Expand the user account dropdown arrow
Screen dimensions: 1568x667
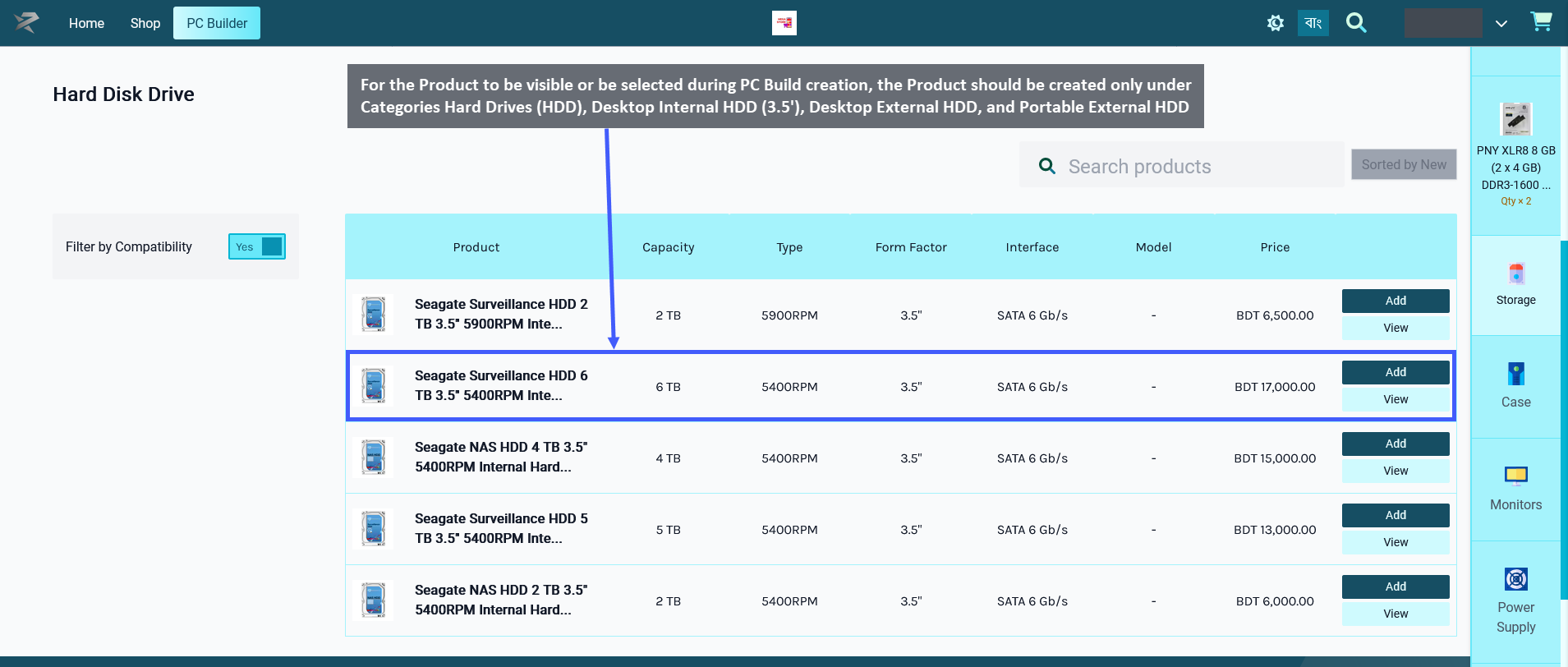[1501, 24]
